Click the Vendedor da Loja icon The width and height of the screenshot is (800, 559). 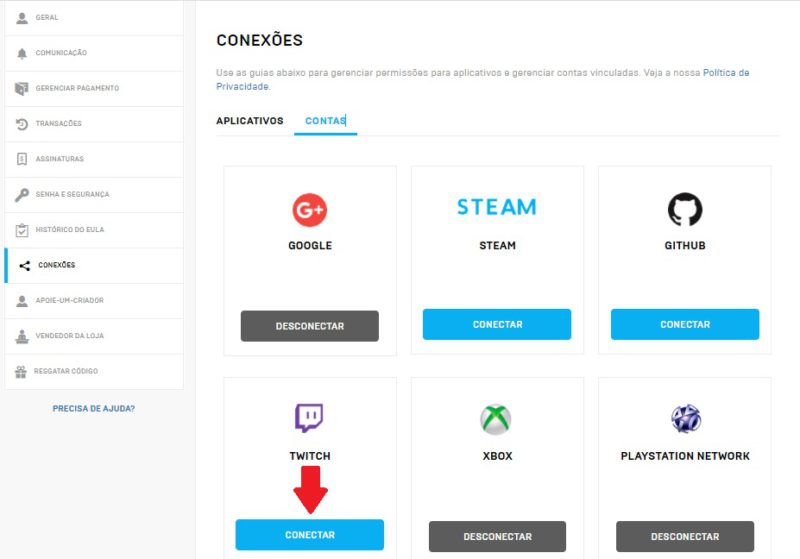click(22, 336)
